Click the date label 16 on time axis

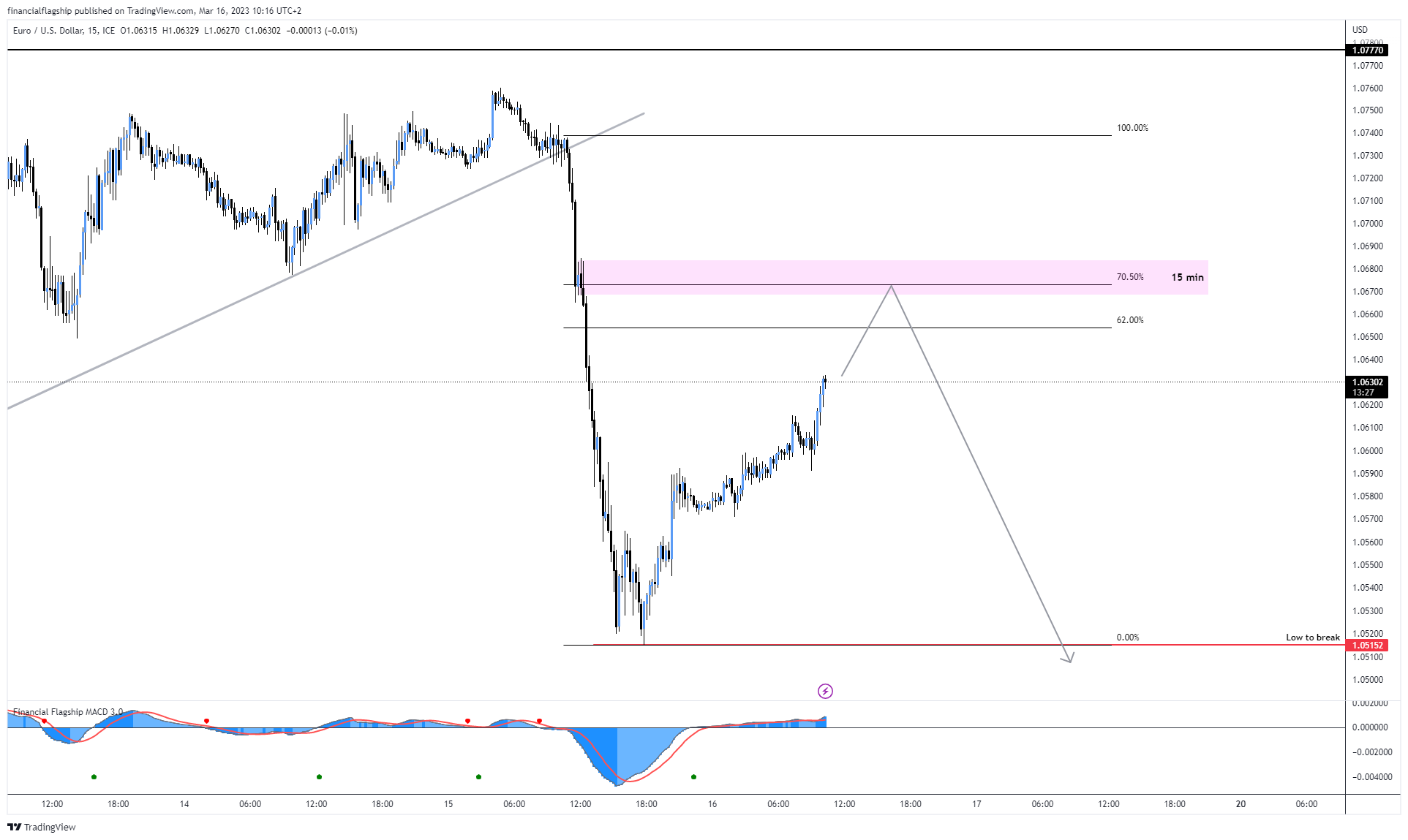(712, 804)
